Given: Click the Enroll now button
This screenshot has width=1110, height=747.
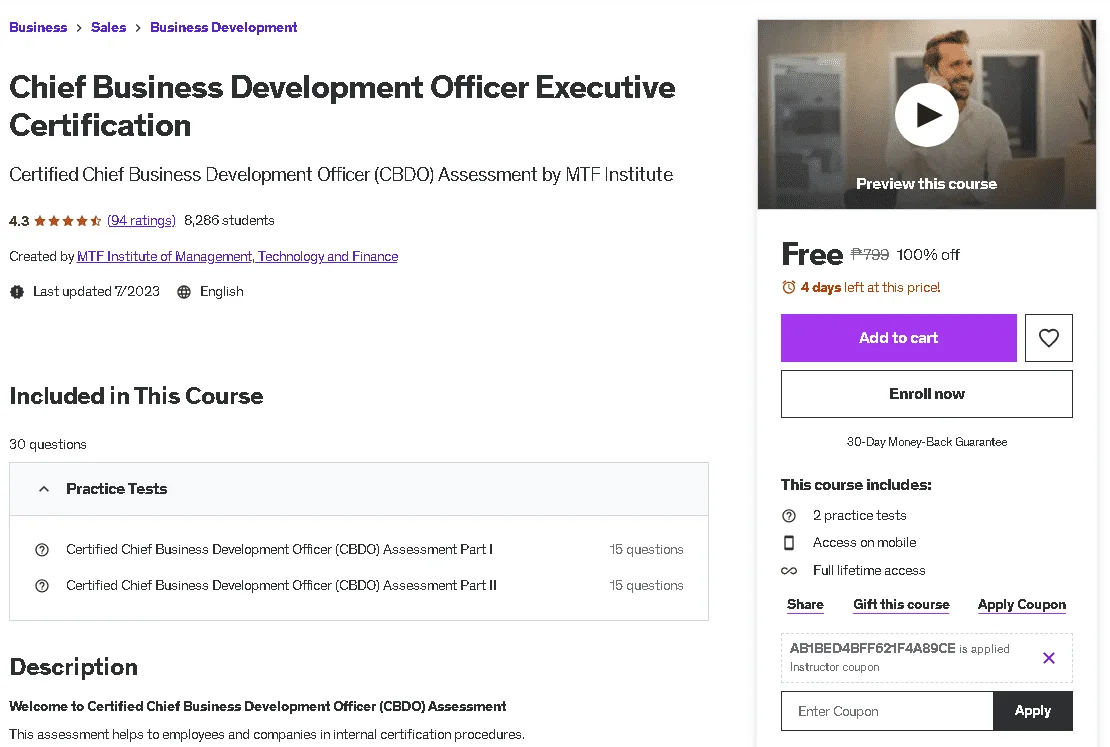Looking at the screenshot, I should click(x=927, y=394).
